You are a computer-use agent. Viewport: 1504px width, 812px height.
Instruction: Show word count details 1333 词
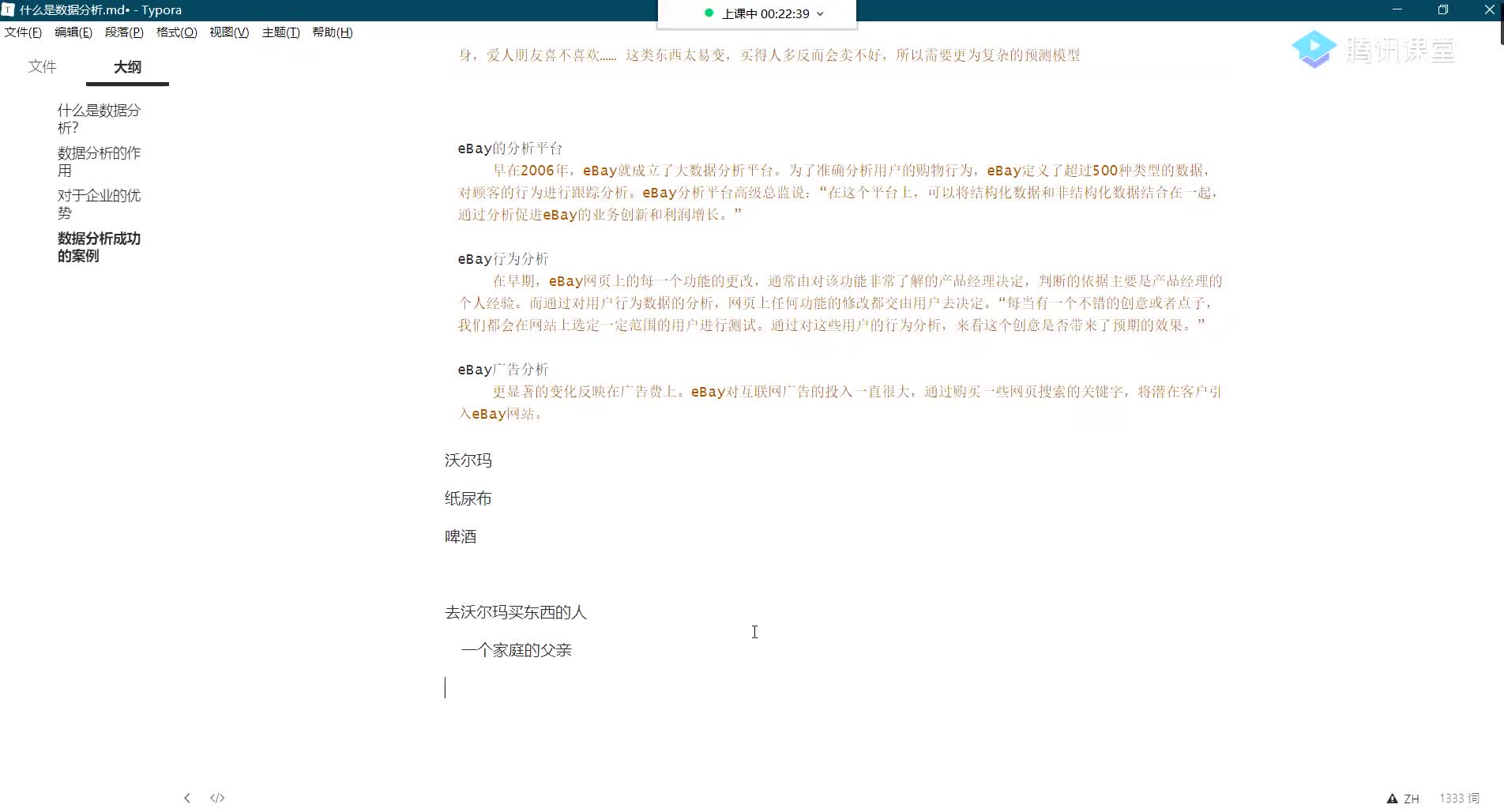coord(1459,799)
